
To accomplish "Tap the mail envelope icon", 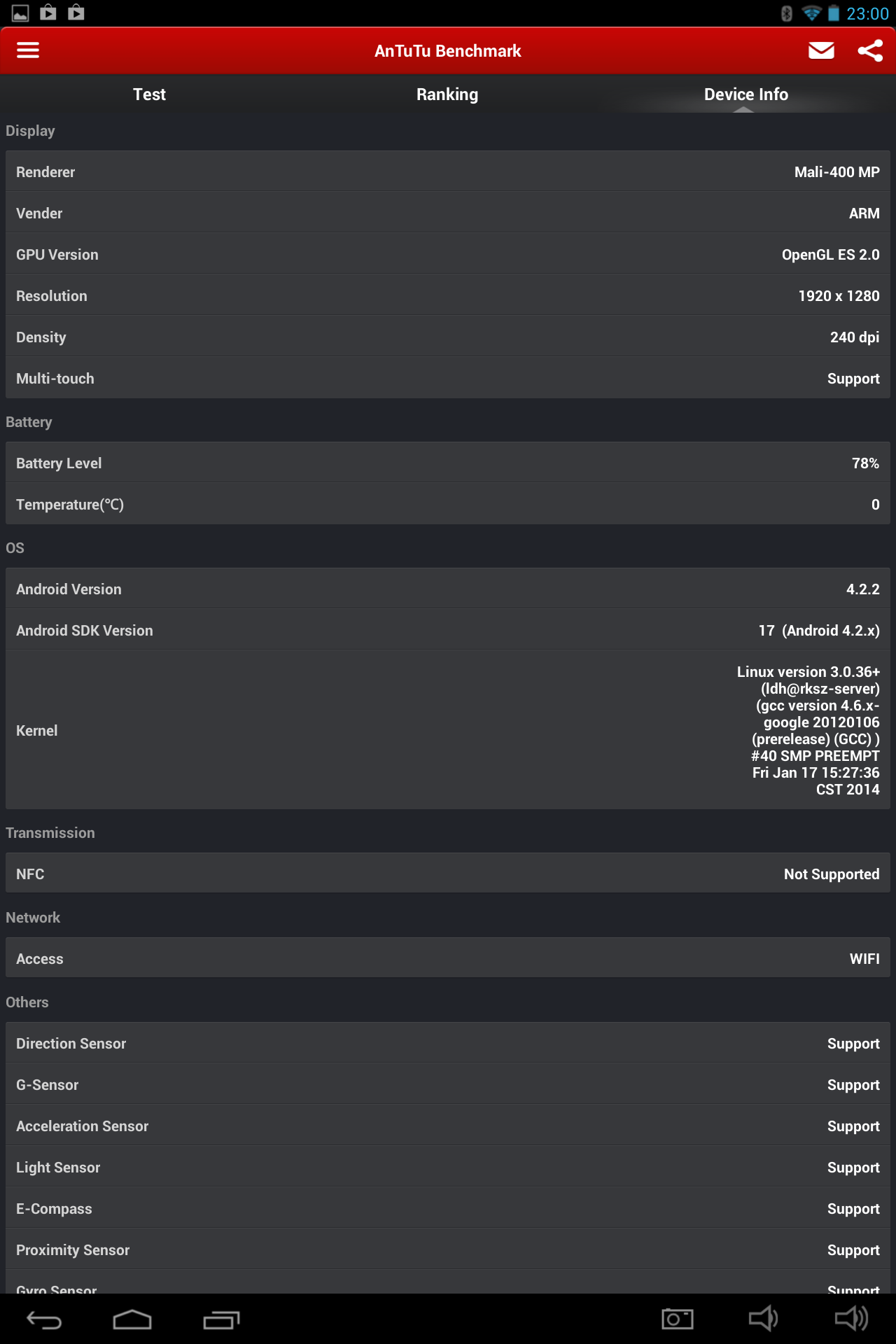I will (x=821, y=50).
